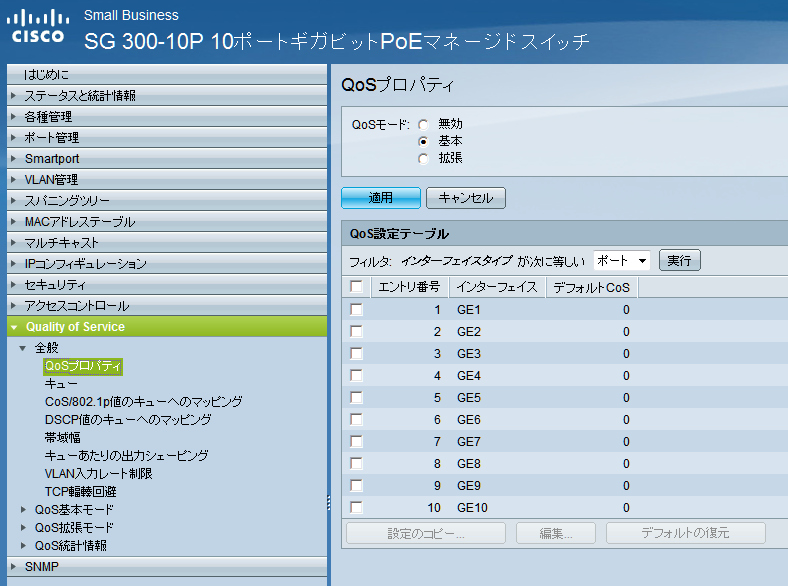
Task: Check the box for the GE5 row
Action: (x=356, y=398)
